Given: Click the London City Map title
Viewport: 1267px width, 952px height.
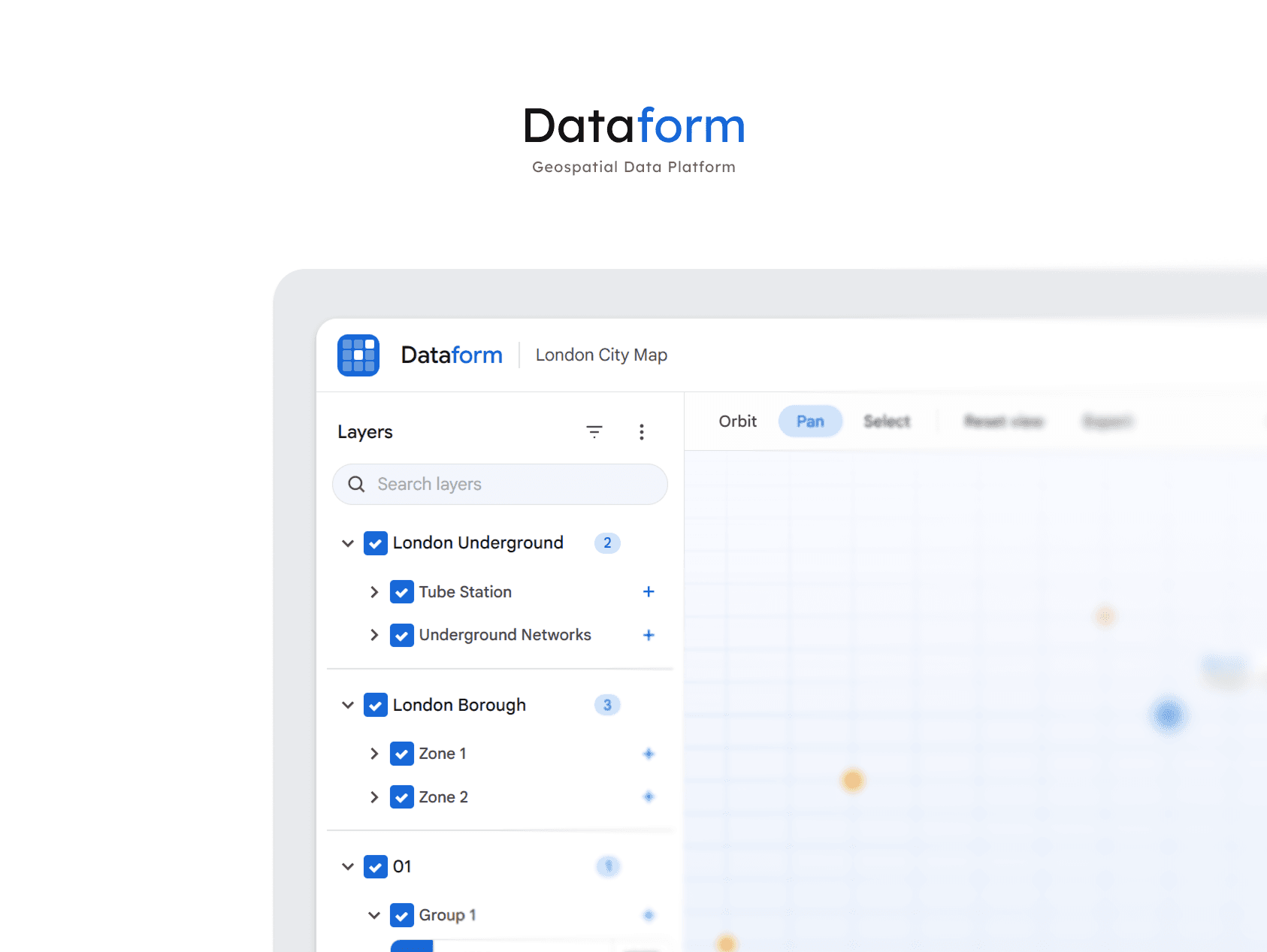Looking at the screenshot, I should click(x=601, y=355).
